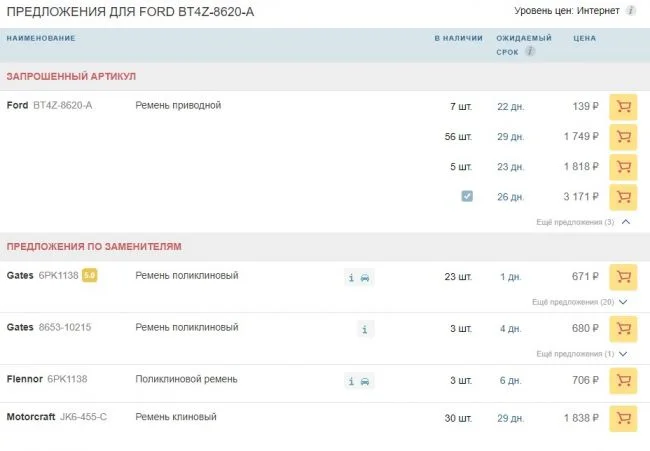Screen dimensions: 650x451
Task: Open info icon for Gates 8653-10215
Action: pyautogui.click(x=365, y=328)
